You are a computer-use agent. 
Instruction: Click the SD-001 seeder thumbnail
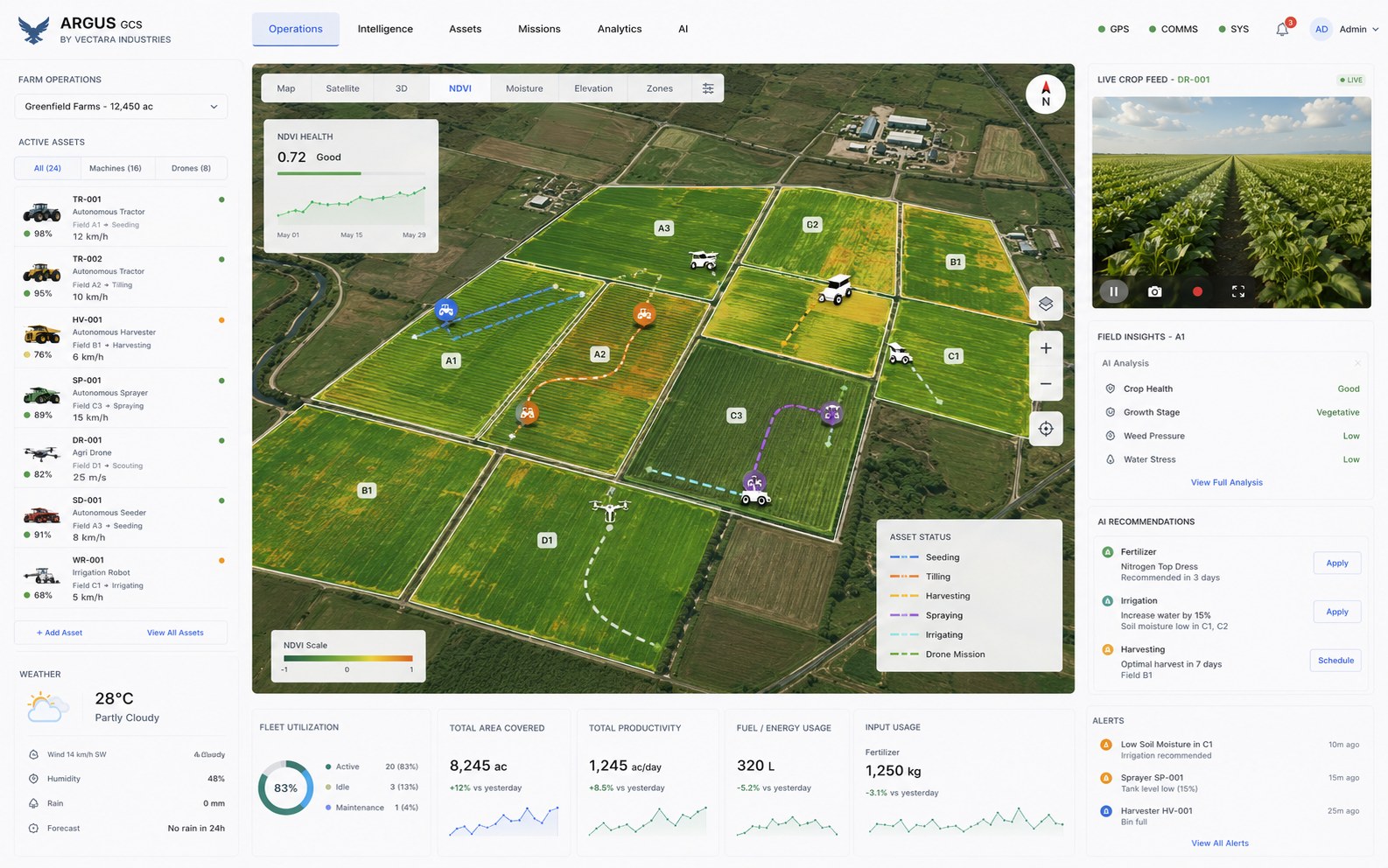pyautogui.click(x=41, y=514)
